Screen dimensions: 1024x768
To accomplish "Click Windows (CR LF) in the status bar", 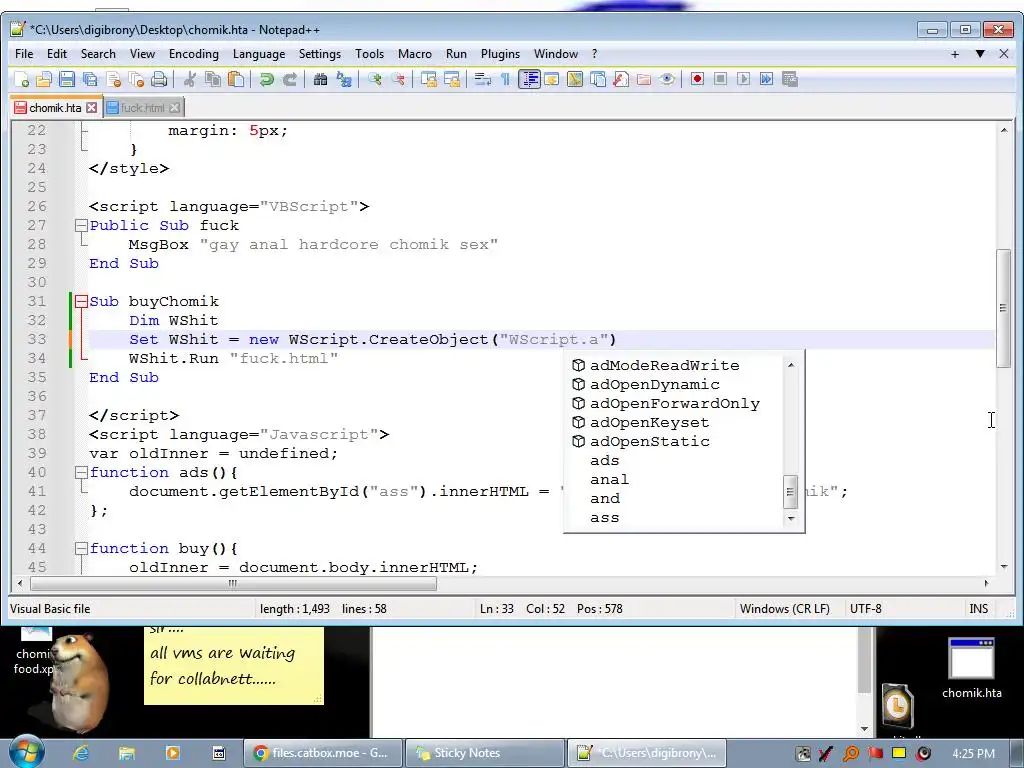I will [x=784, y=609].
